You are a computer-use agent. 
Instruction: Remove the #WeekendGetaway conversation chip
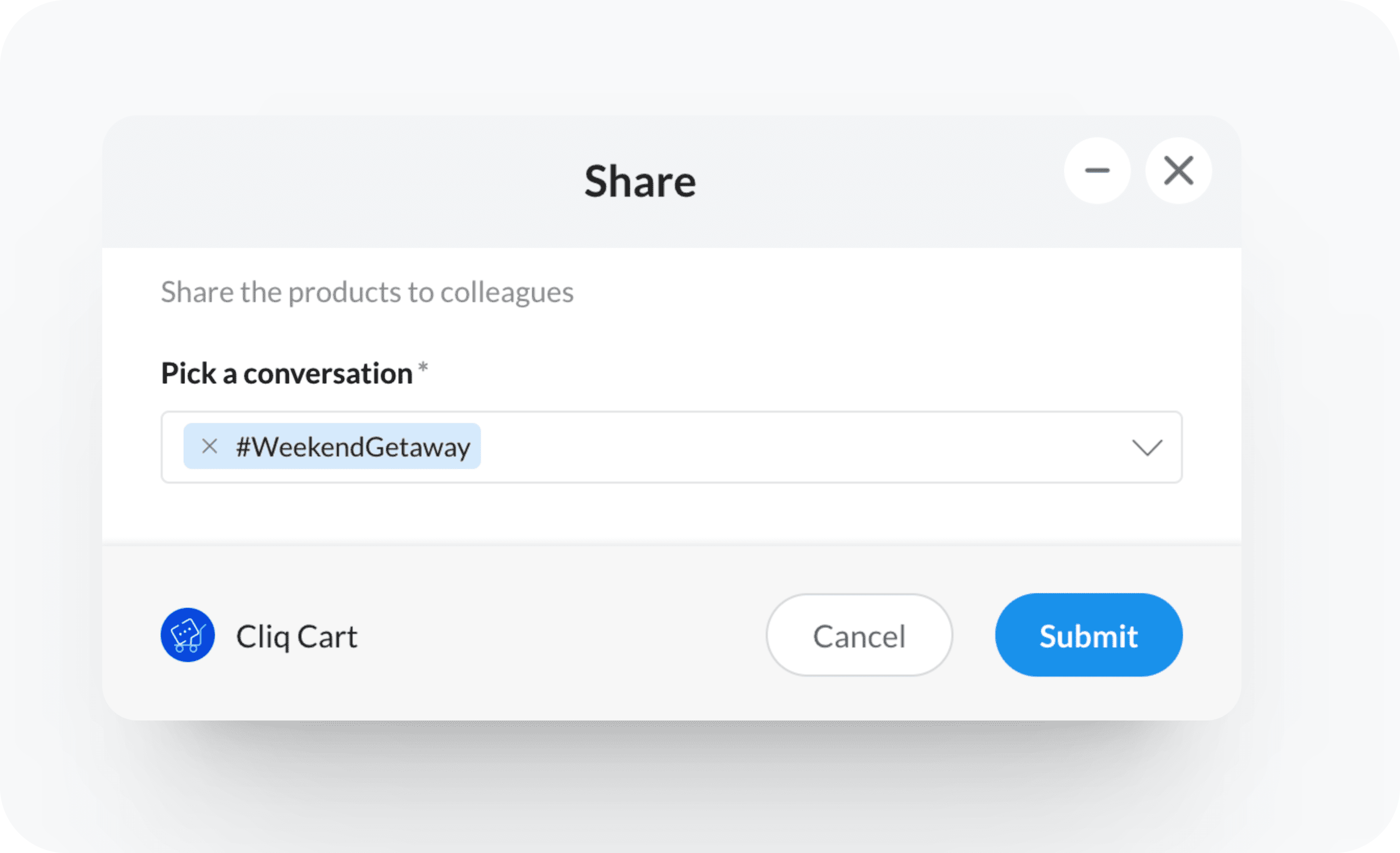pyautogui.click(x=210, y=447)
